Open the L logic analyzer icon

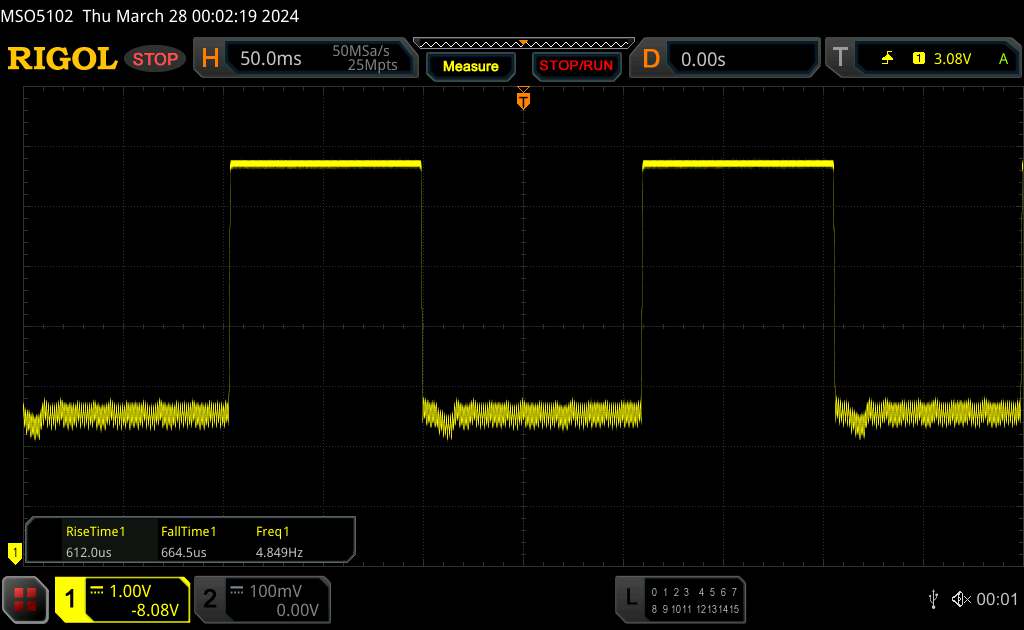pos(630,598)
